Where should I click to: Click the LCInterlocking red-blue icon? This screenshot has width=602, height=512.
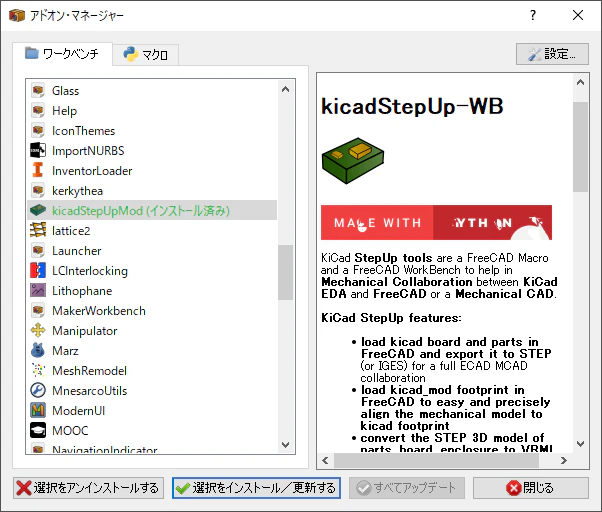pyautogui.click(x=38, y=270)
